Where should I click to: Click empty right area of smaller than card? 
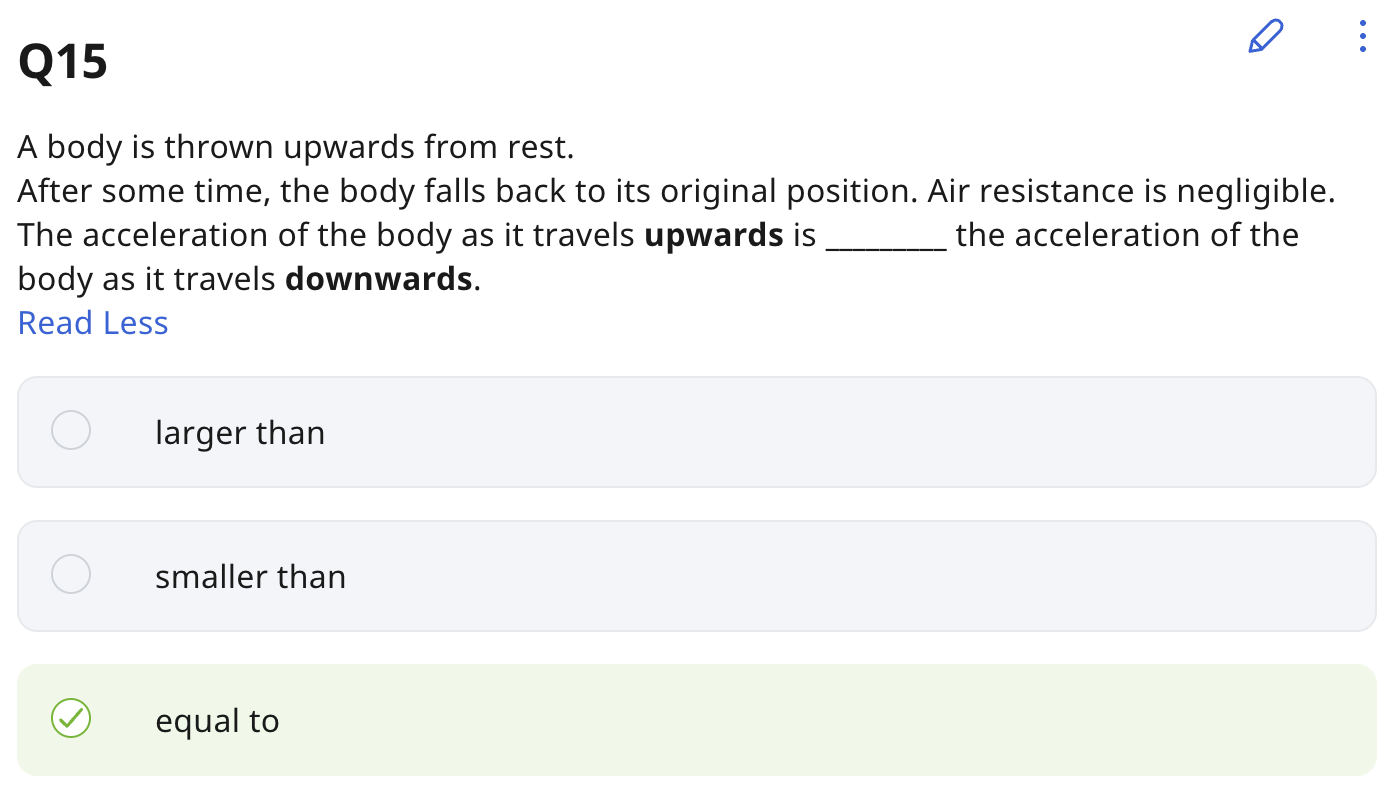[x=900, y=576]
